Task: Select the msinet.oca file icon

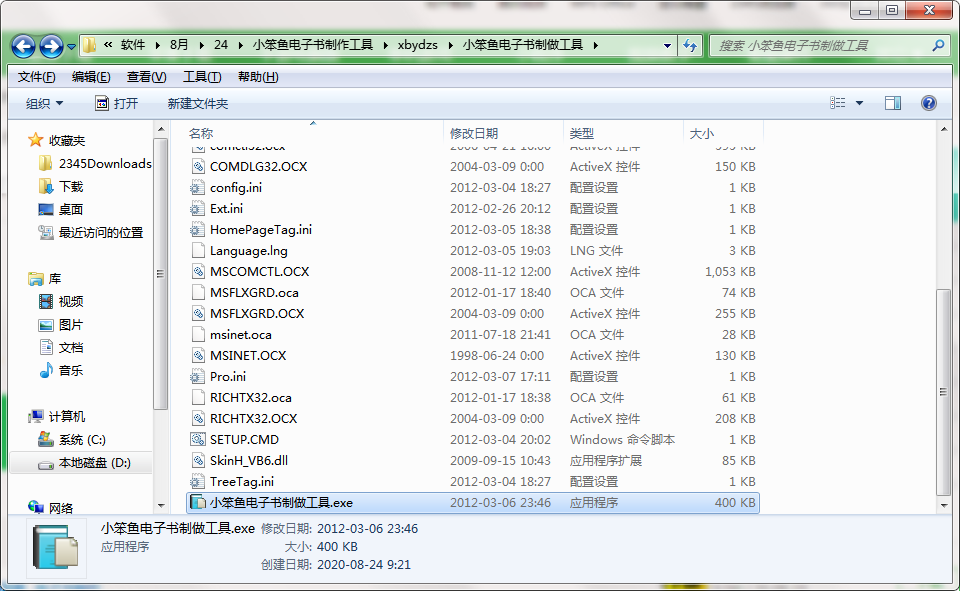Action: [198, 334]
